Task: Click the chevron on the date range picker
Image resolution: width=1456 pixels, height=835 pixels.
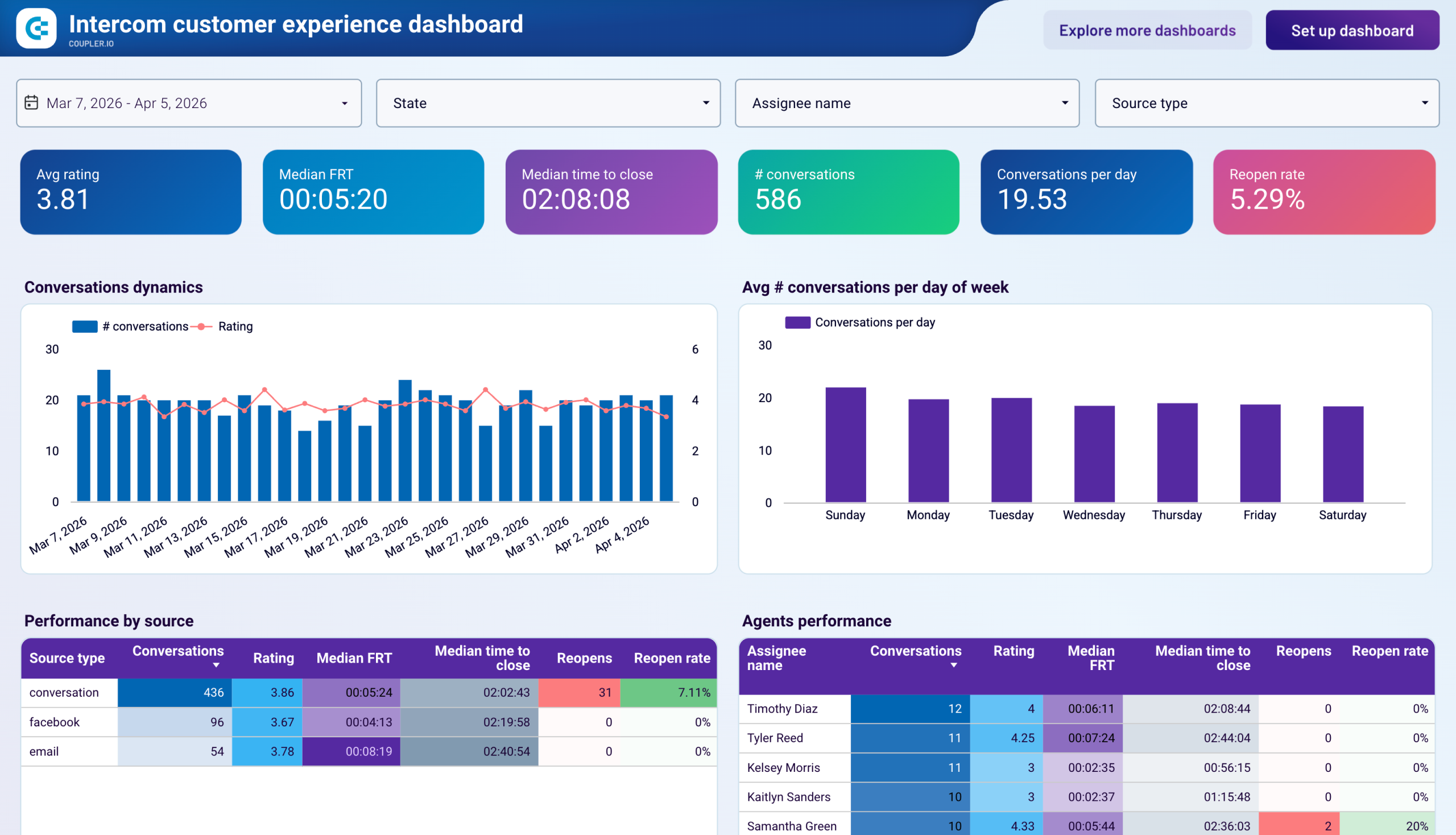Action: tap(344, 103)
